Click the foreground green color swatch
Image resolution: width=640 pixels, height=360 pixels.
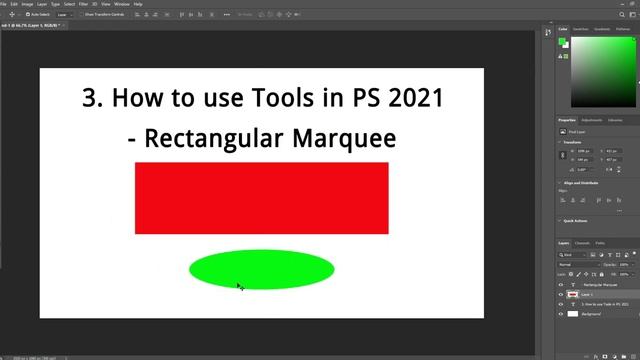(562, 41)
